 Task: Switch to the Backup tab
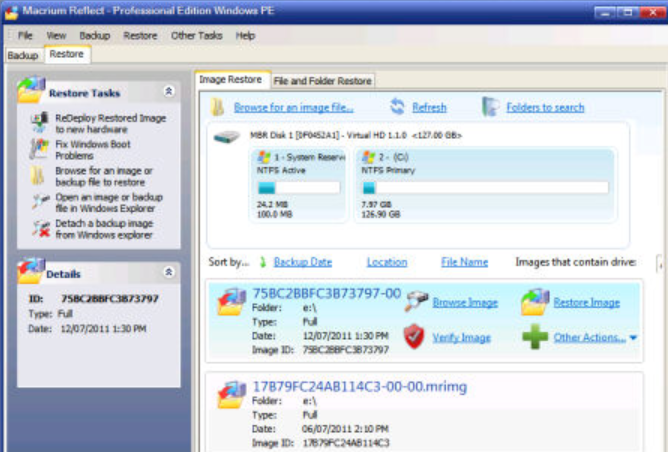23,55
